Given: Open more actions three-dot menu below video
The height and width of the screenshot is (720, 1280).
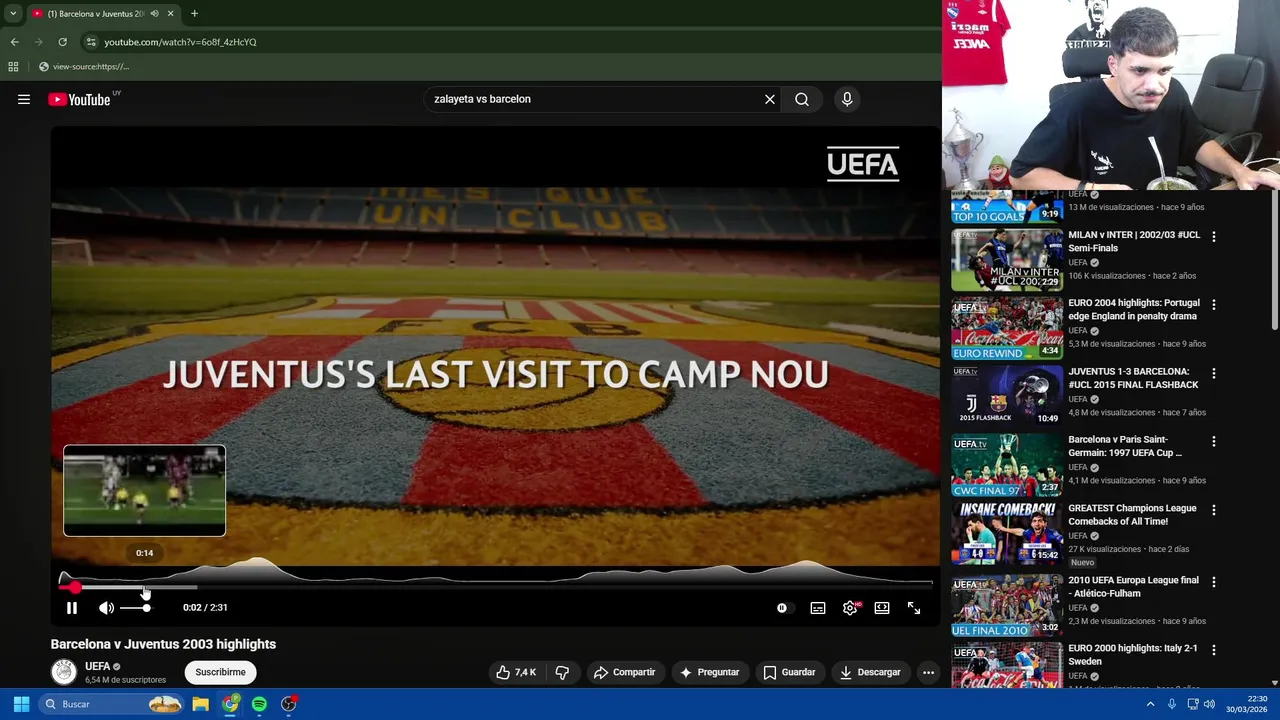Looking at the screenshot, I should click(x=928, y=672).
